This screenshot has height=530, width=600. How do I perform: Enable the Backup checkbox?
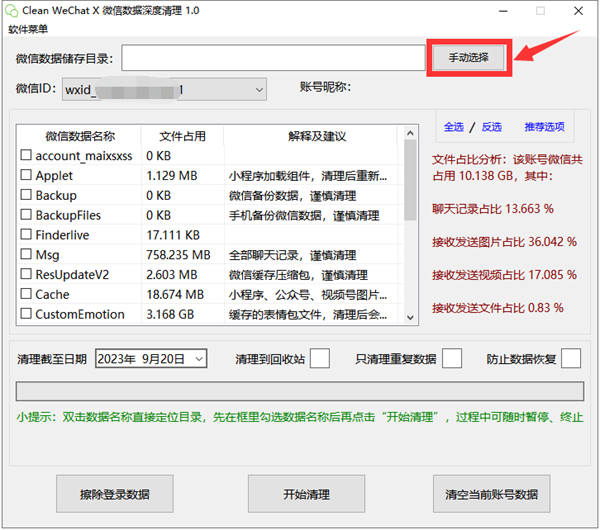26,195
